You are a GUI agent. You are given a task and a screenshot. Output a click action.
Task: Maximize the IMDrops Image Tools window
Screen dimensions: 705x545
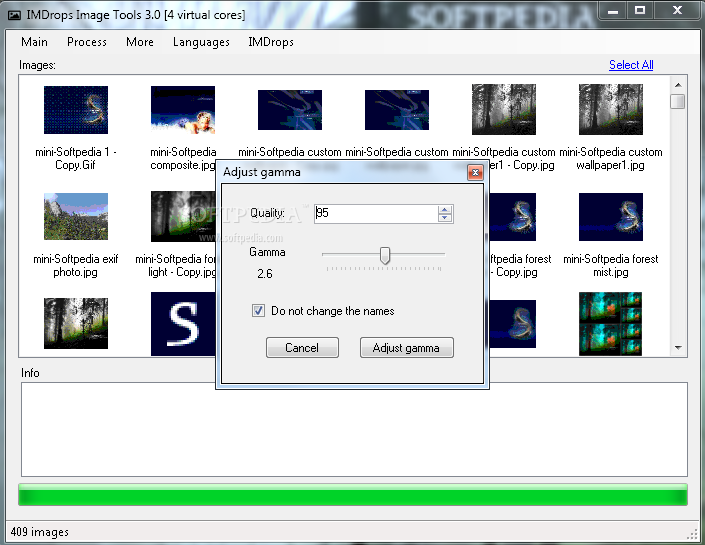point(640,11)
